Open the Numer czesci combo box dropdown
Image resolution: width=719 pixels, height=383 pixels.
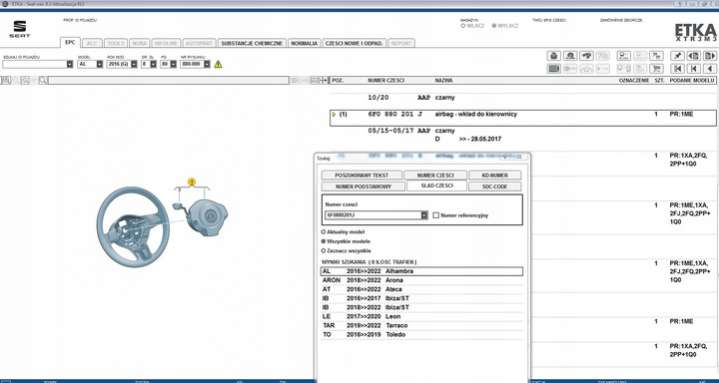point(424,215)
